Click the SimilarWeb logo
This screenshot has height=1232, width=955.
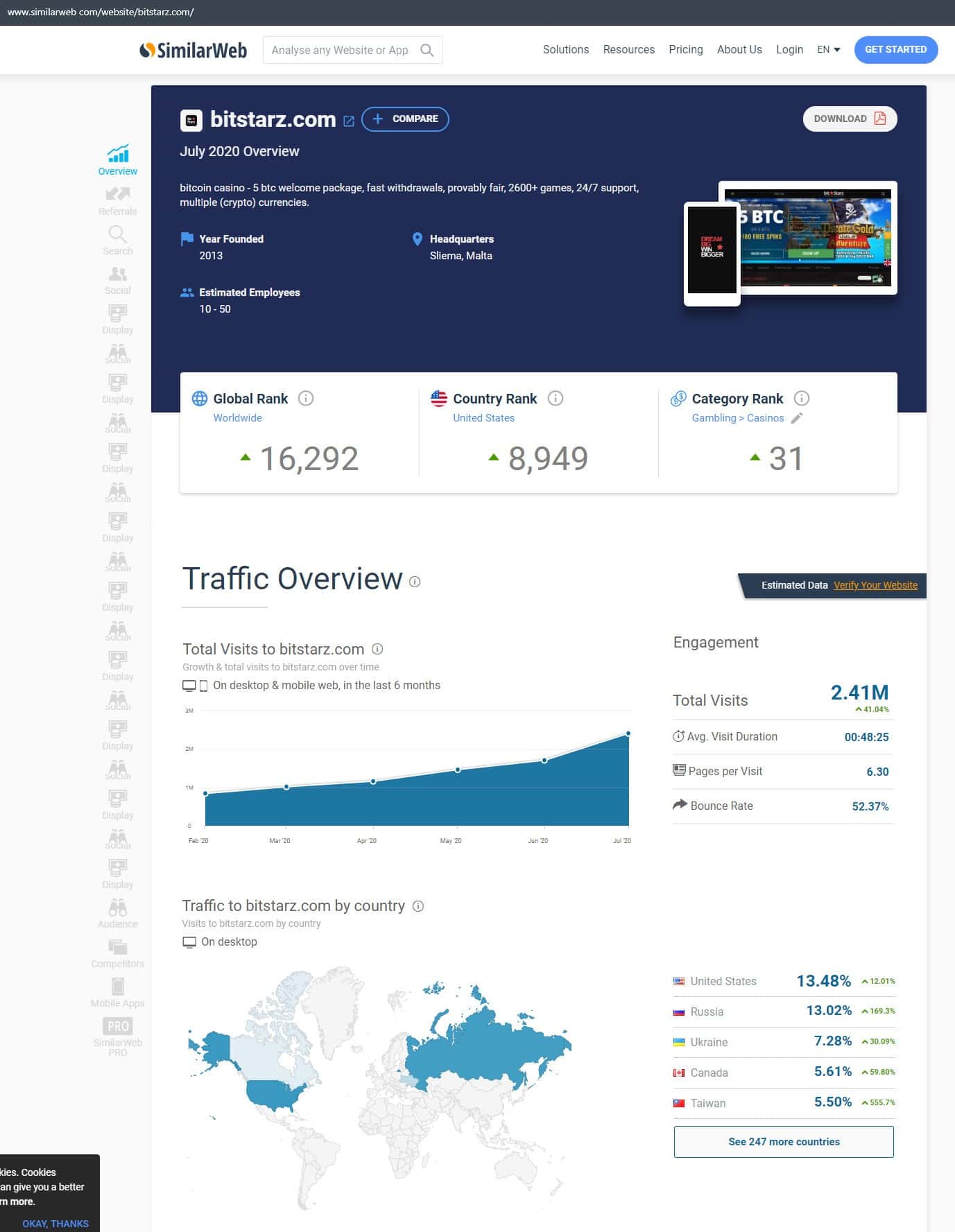click(x=193, y=50)
